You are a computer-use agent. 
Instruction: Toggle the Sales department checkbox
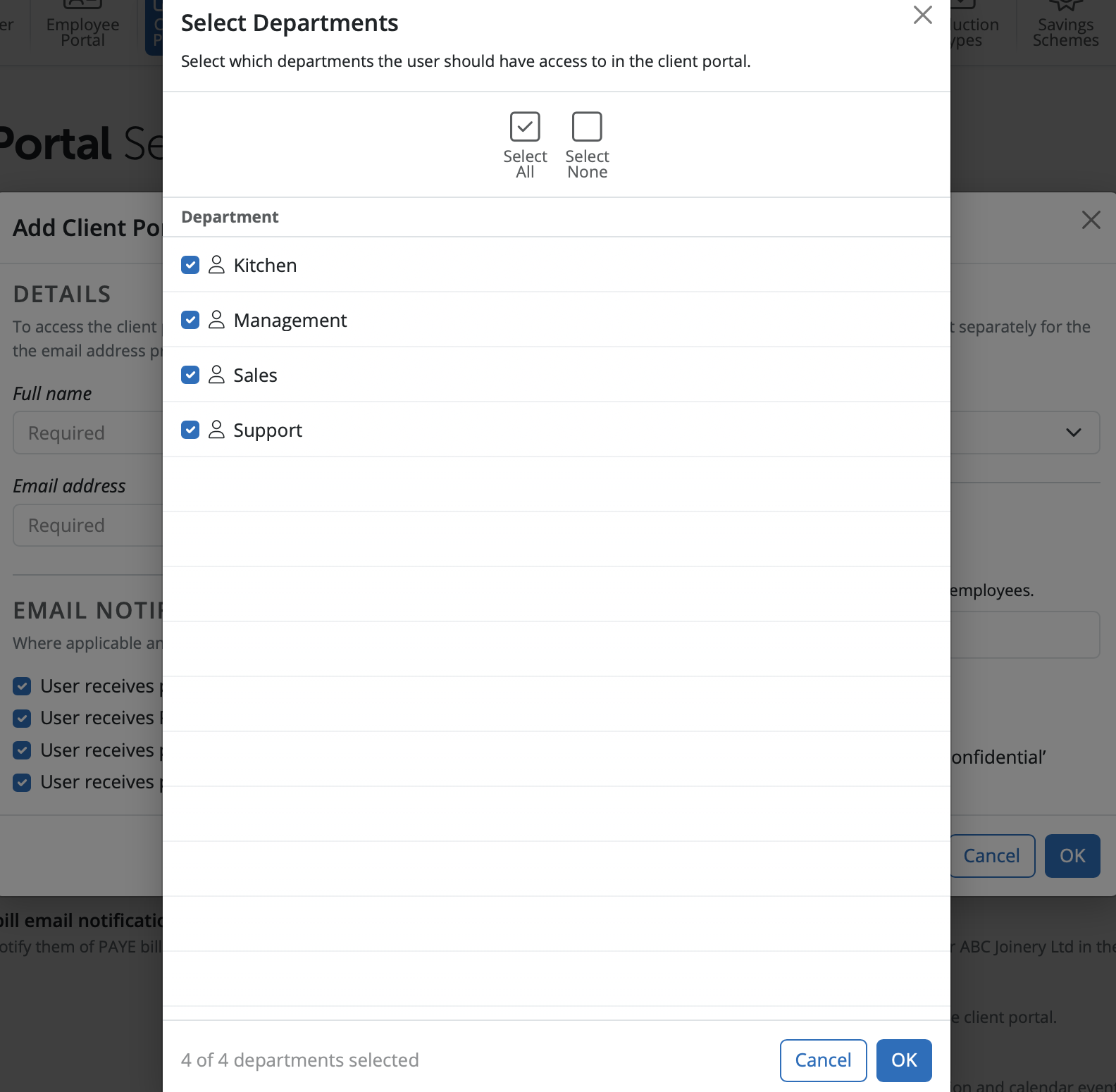190,375
